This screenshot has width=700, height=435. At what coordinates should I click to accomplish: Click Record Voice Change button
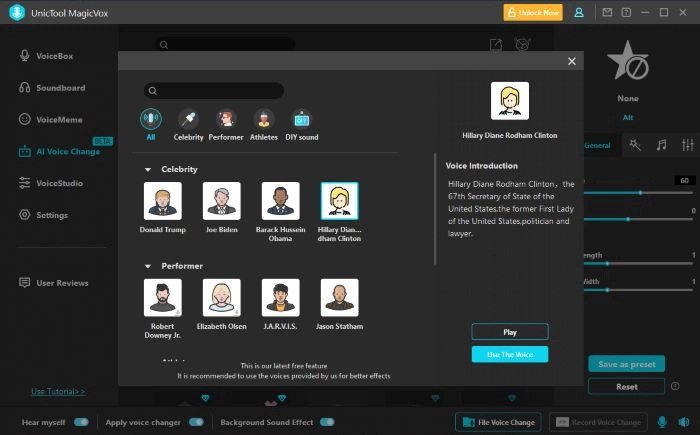(x=598, y=422)
